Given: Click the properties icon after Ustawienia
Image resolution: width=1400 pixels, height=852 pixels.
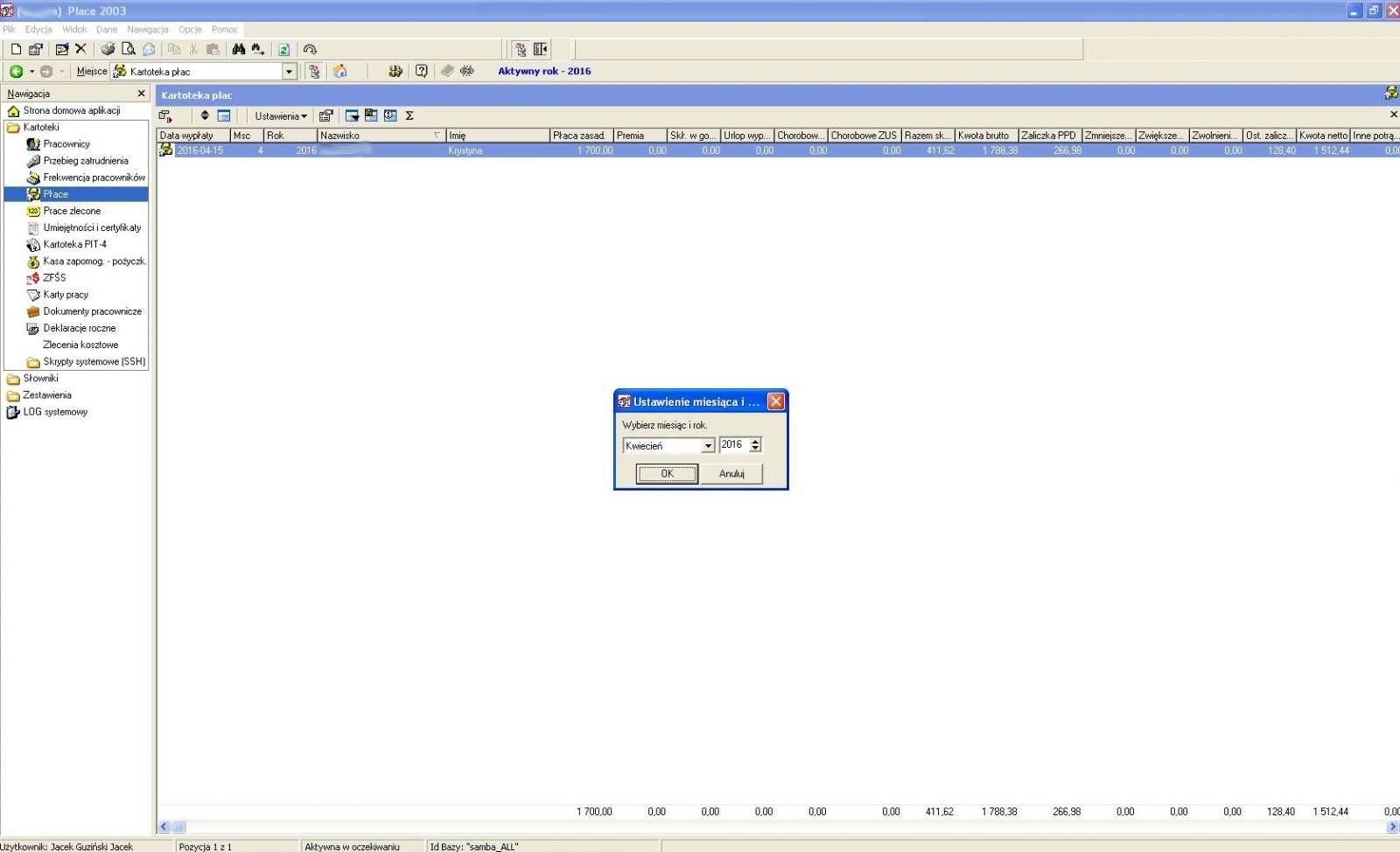Looking at the screenshot, I should (x=325, y=115).
